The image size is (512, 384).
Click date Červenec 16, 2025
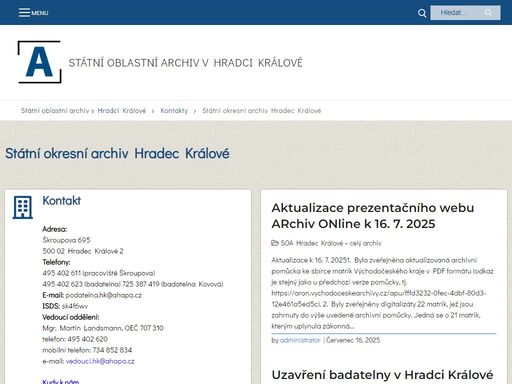(353, 340)
